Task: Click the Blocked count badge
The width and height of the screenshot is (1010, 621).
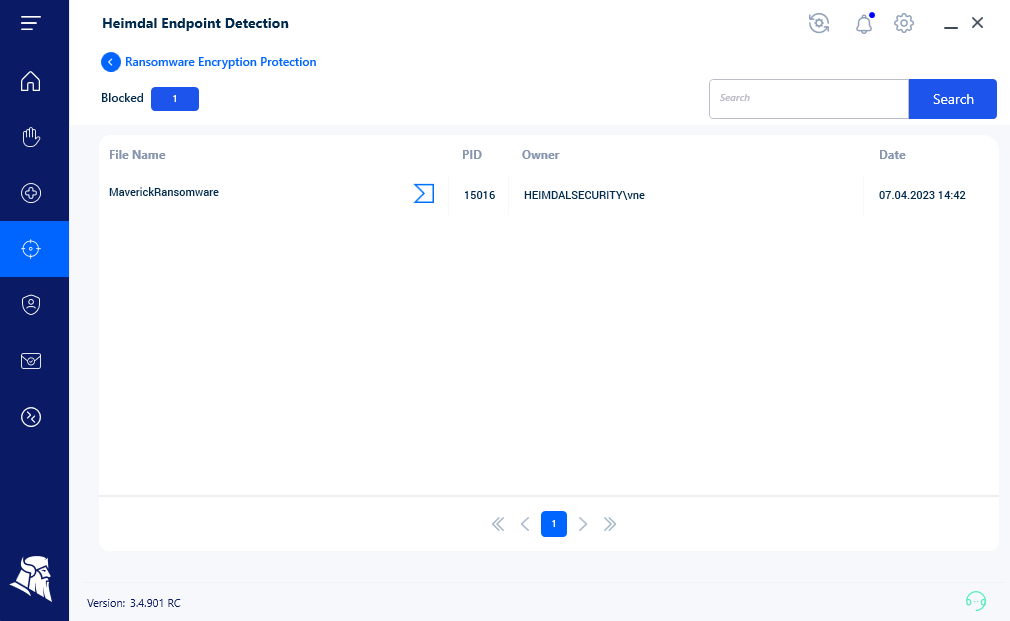Action: [x=175, y=99]
